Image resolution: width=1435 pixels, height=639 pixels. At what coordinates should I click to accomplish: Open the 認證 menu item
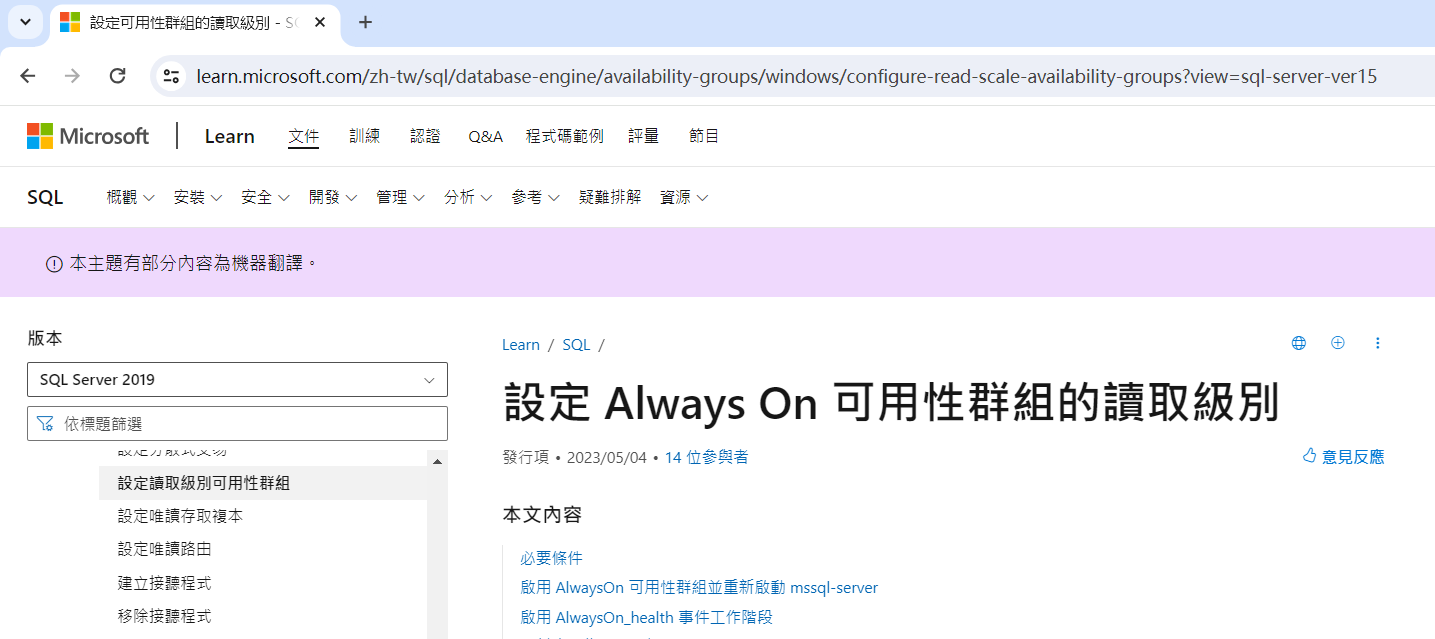(x=425, y=136)
